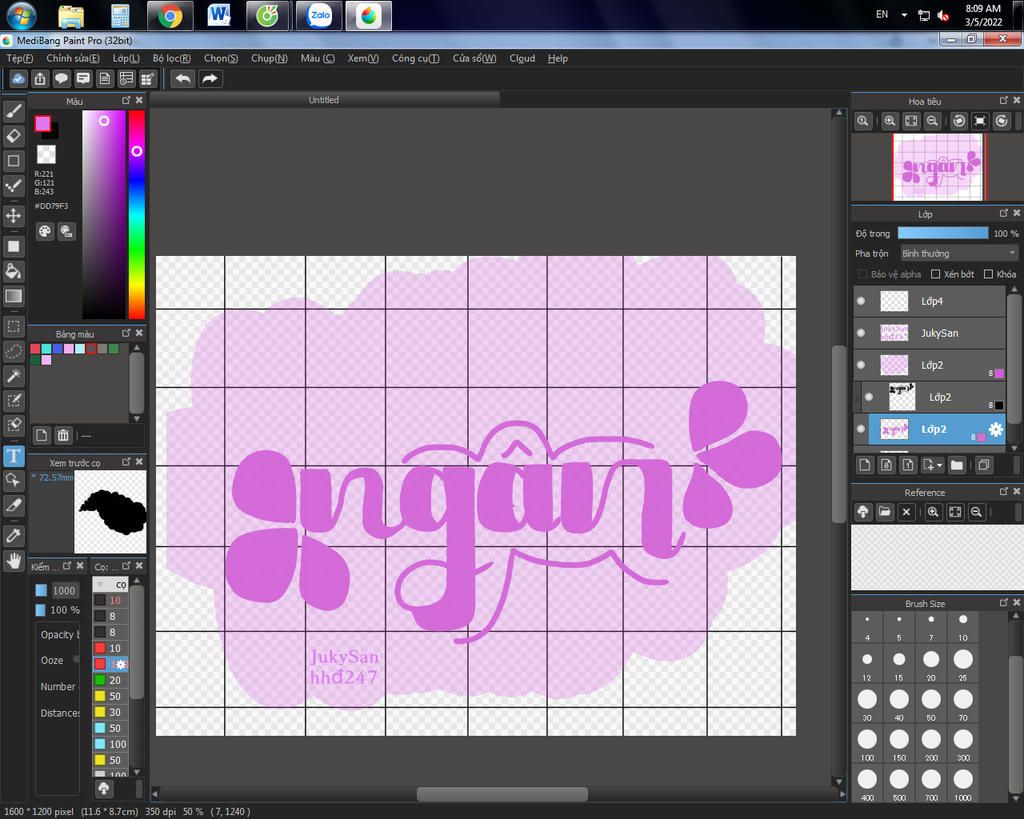Select the Eraser tool

14,136
